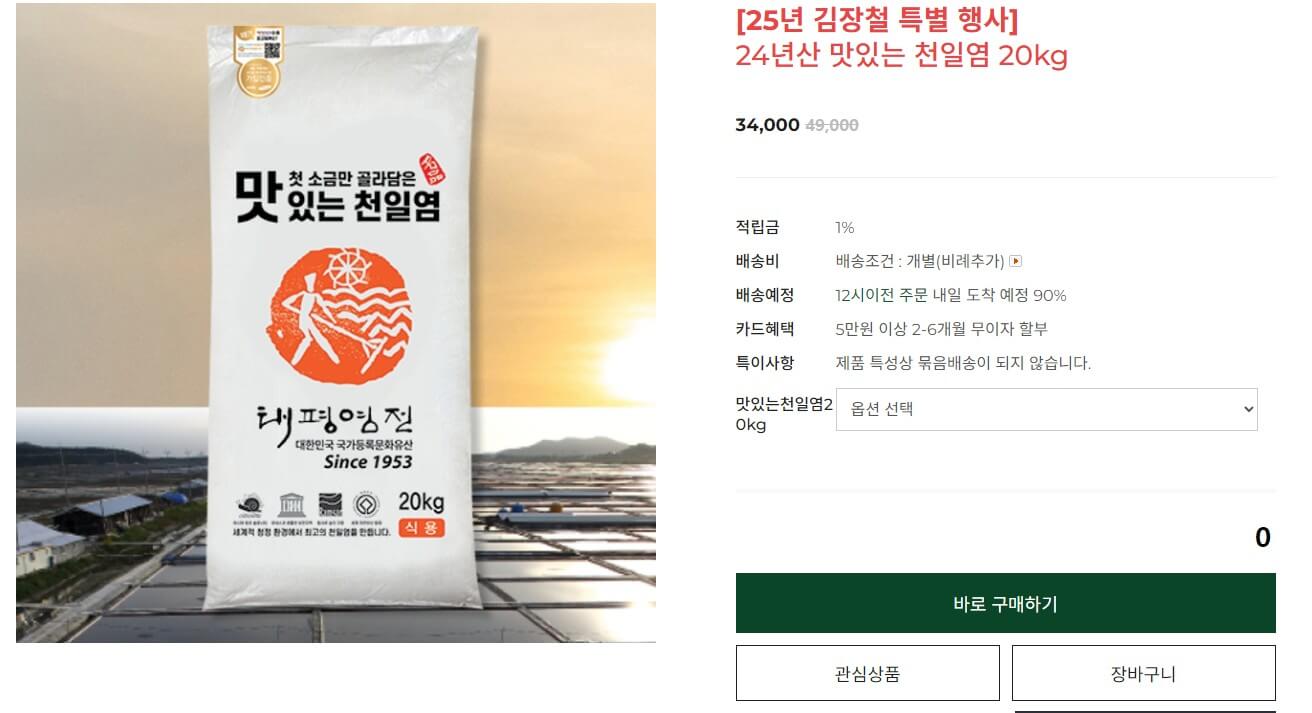Click the red stamp beside 천일염 text

(x=433, y=169)
